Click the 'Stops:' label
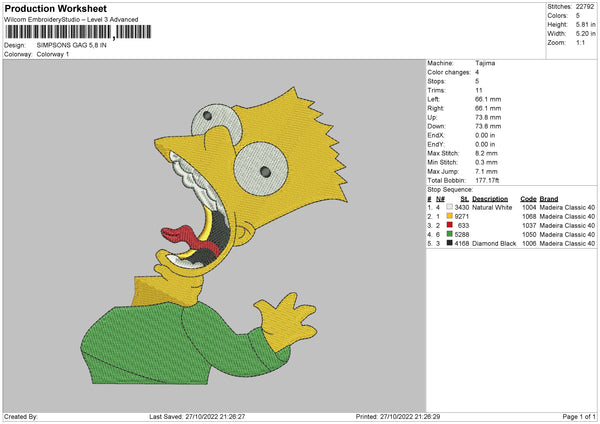Viewport: 600px width, 424px height. click(437, 81)
